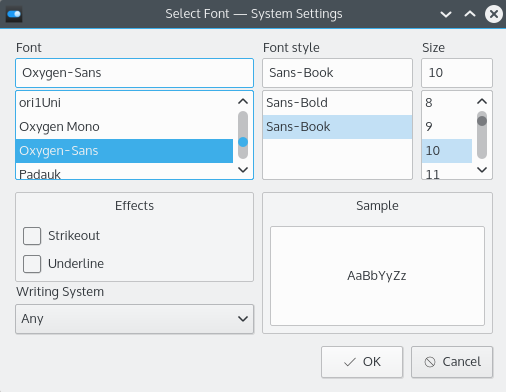The image size is (506, 392).
Task: Click the size list scrollbar handle
Action: pyautogui.click(x=482, y=121)
